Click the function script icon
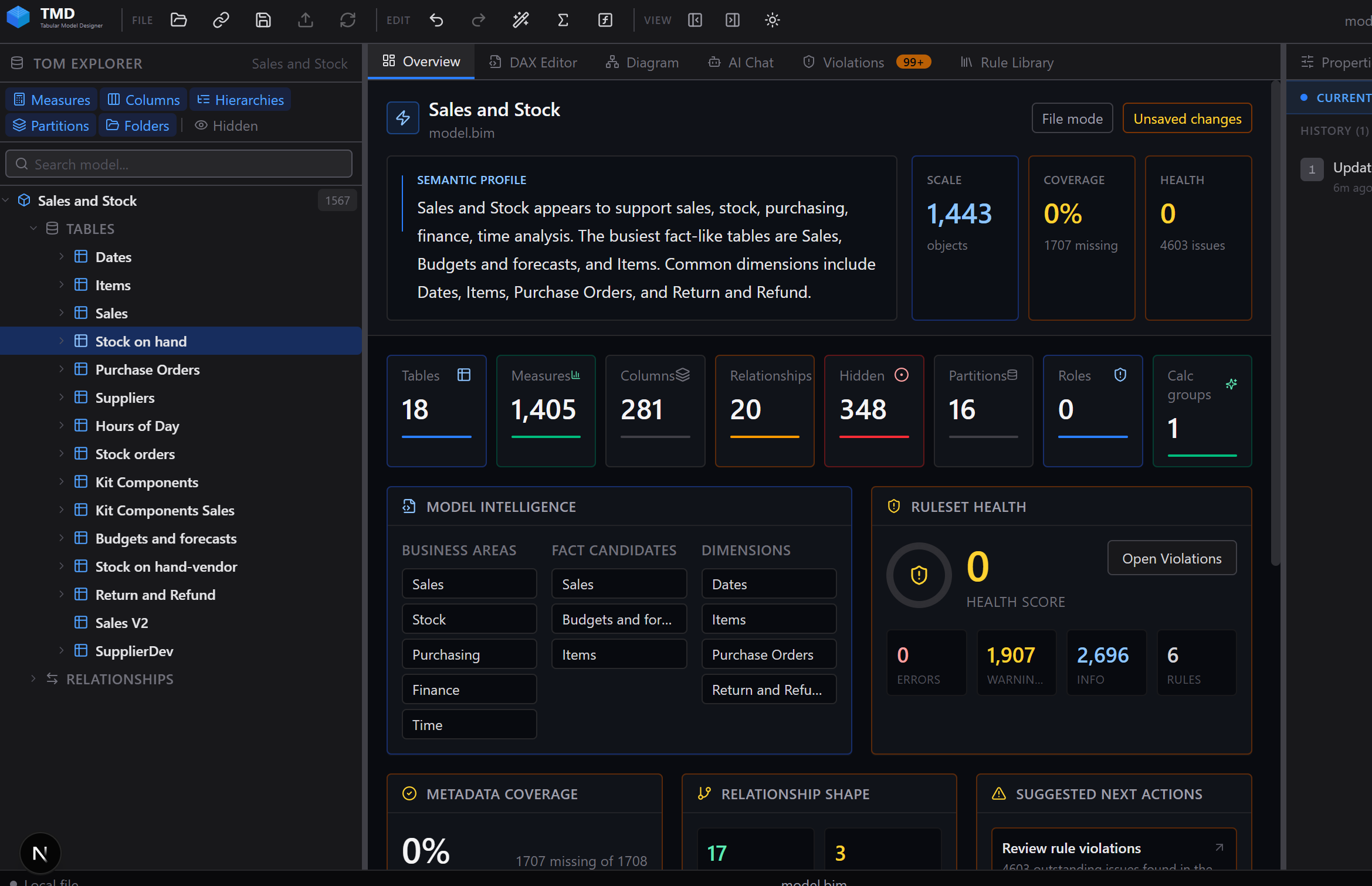 tap(605, 20)
